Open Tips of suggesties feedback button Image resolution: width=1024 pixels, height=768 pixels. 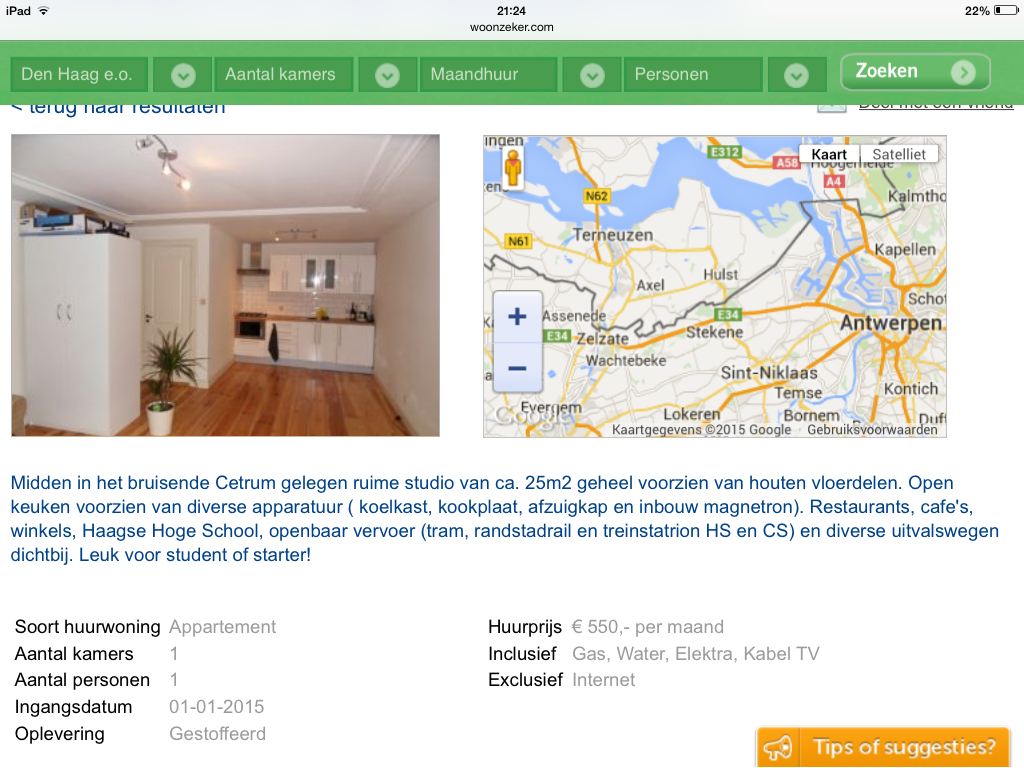point(883,746)
